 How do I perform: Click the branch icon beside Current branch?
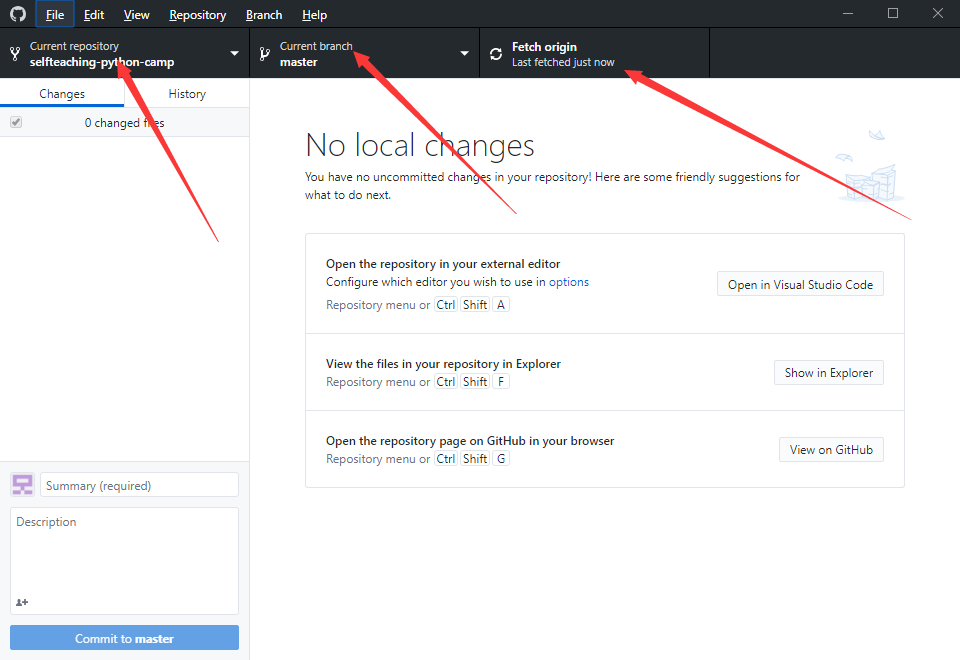point(264,54)
